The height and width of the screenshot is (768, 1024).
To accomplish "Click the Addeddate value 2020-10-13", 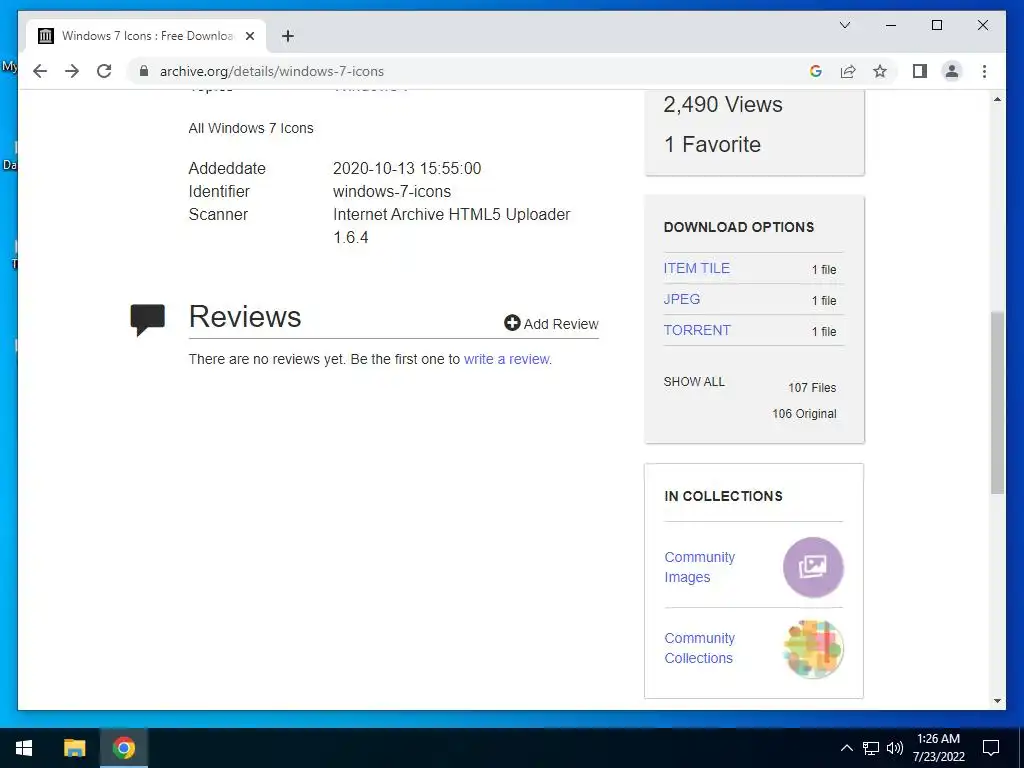I will [407, 168].
